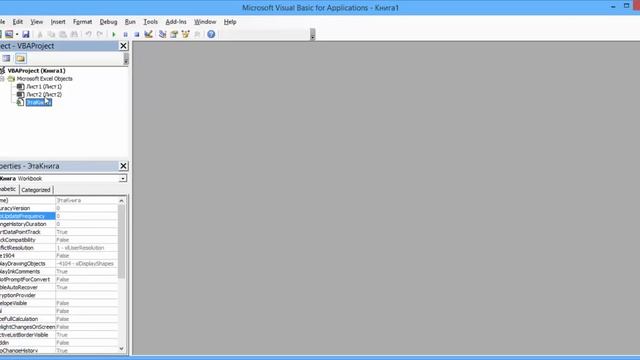
Task: Select Лист2 (Лист2) in project tree
Action: point(44,94)
